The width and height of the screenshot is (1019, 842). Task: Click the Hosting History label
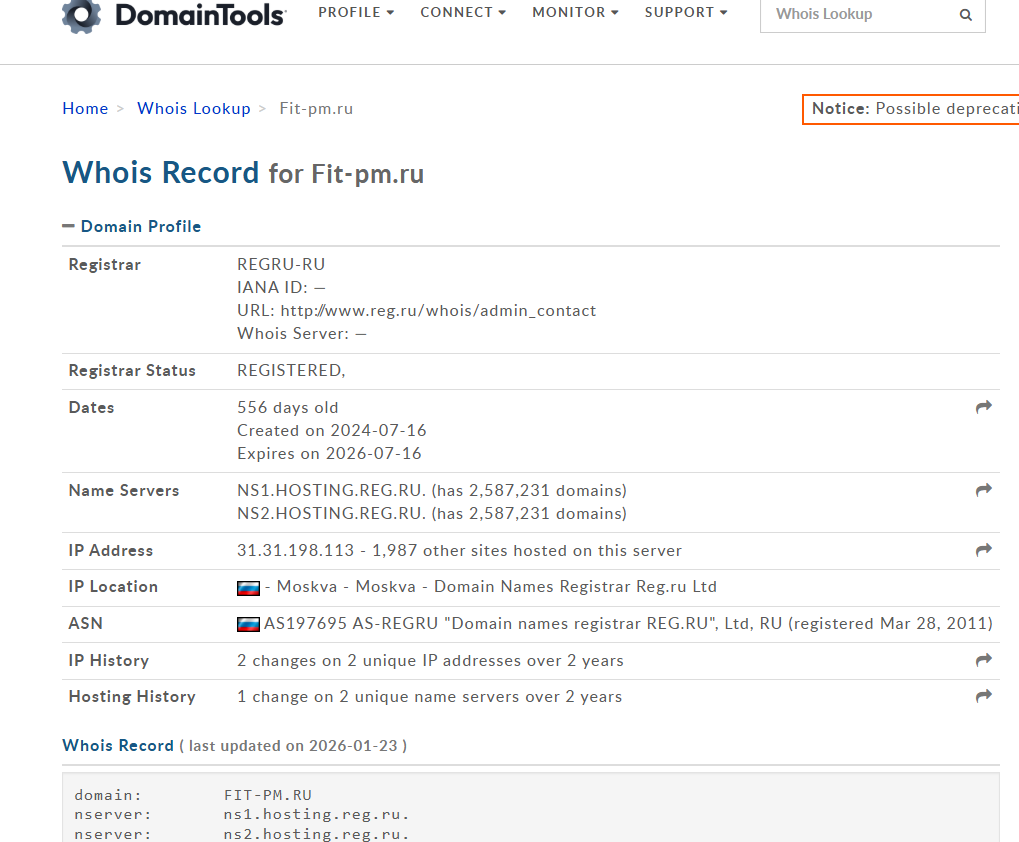pos(132,696)
